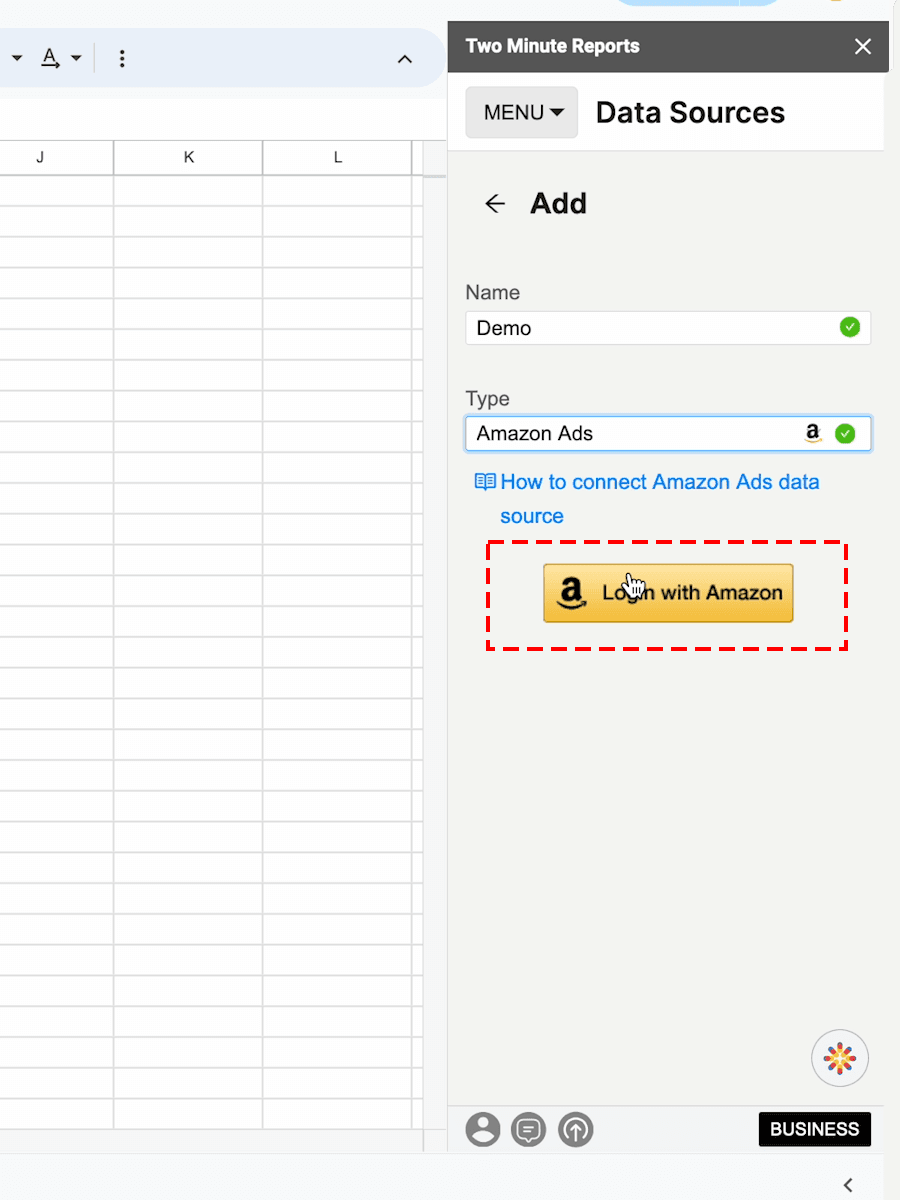The image size is (900, 1200).
Task: Click the upward arrow circle icon
Action: (576, 1130)
